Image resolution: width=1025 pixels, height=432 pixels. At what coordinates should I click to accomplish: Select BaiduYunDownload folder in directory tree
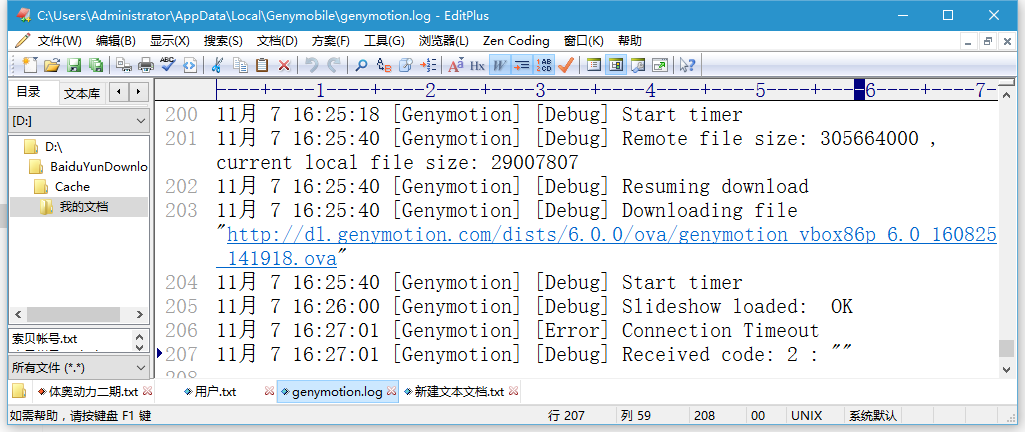pyautogui.click(x=98, y=166)
